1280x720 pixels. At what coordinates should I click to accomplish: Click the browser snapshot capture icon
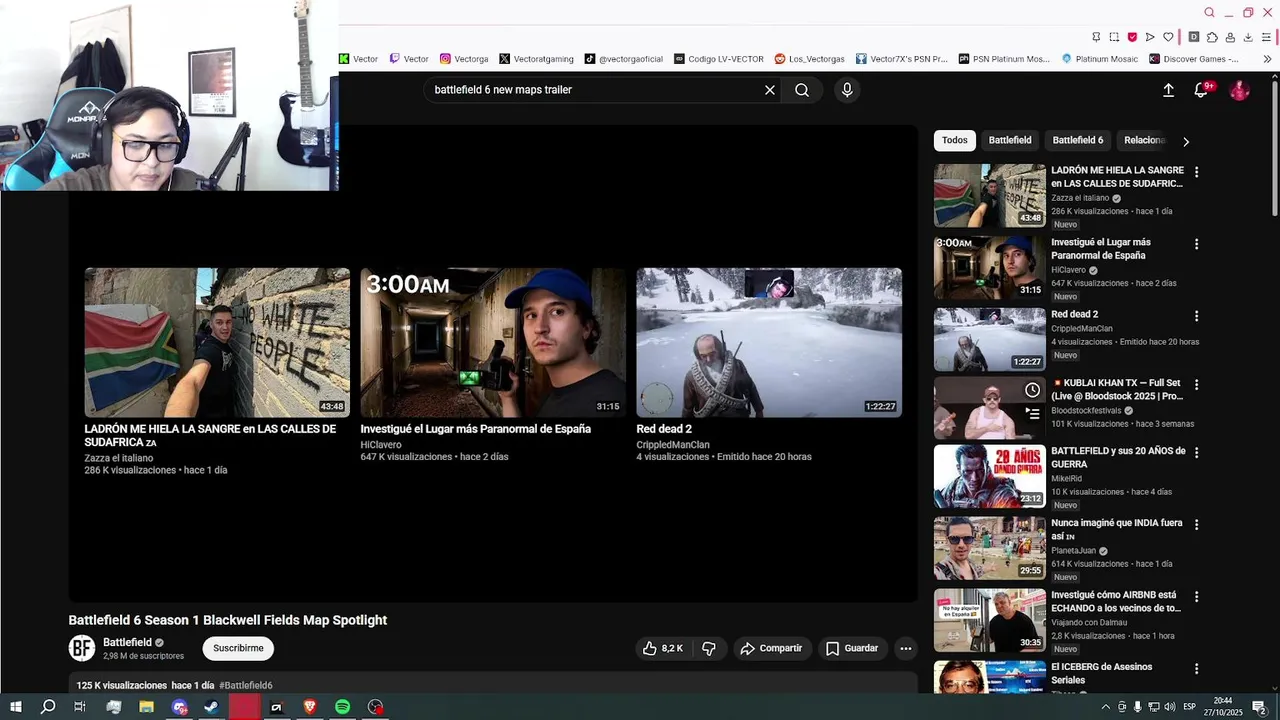[x=1114, y=37]
